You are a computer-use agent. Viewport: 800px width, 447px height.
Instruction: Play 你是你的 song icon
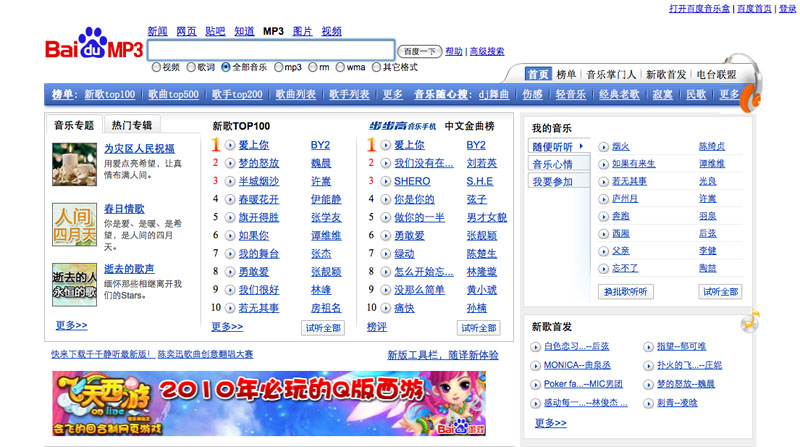coord(386,200)
